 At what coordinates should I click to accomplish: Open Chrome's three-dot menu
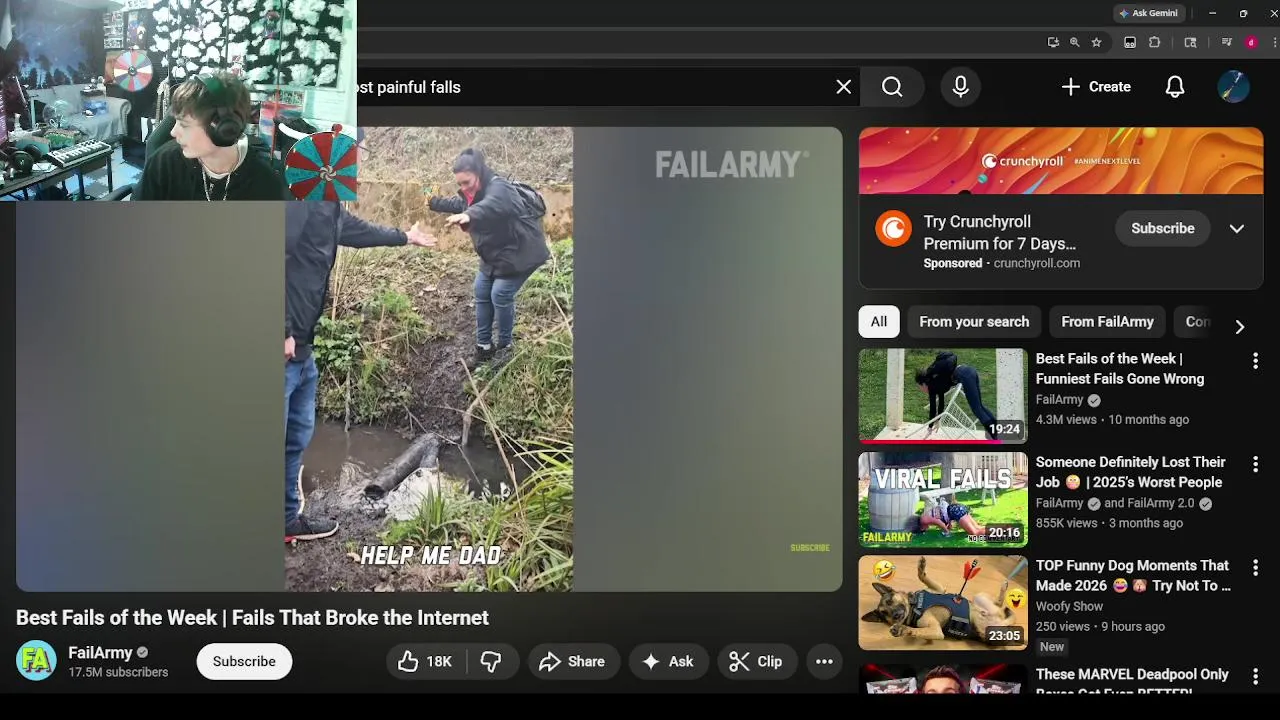pyautogui.click(x=1275, y=42)
